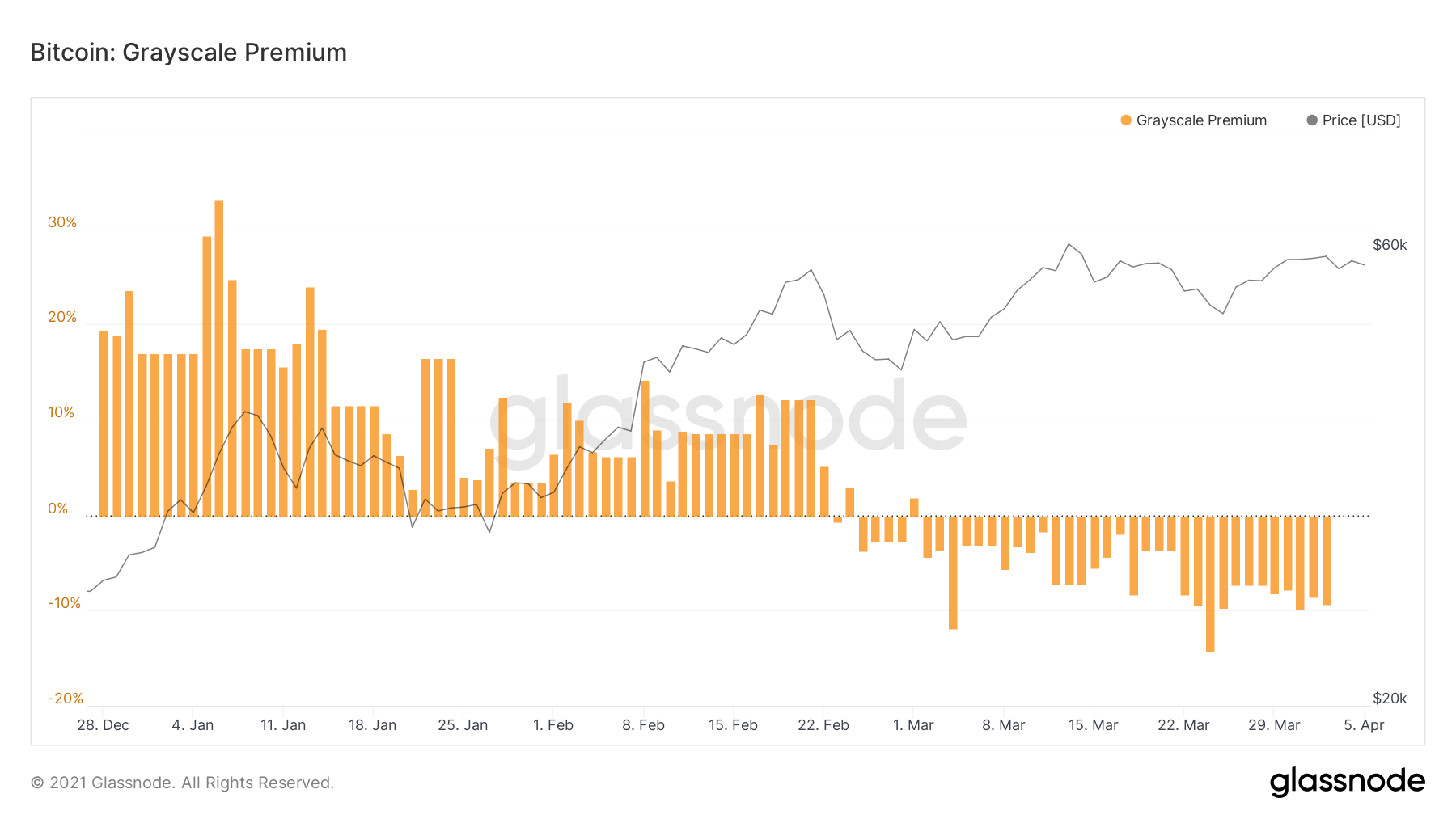Click the 2021 Glassnode copyright text

click(x=182, y=783)
